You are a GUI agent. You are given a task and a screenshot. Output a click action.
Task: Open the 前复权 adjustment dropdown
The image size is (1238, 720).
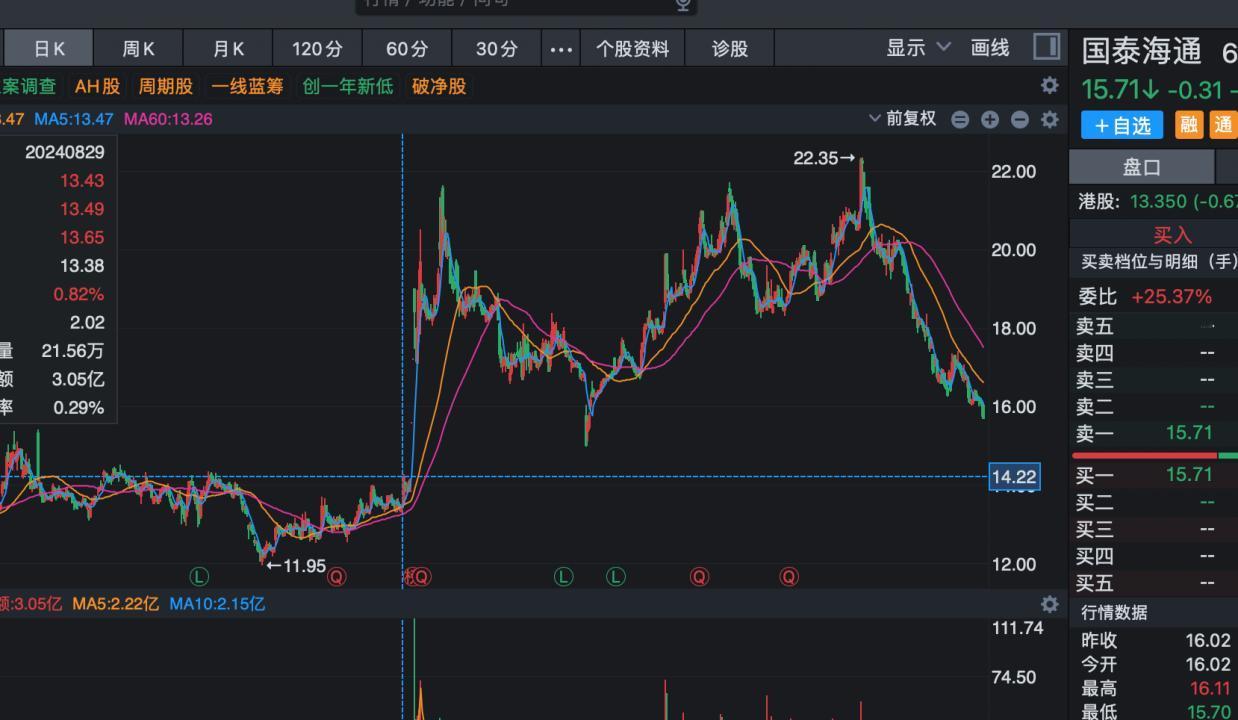[x=902, y=119]
